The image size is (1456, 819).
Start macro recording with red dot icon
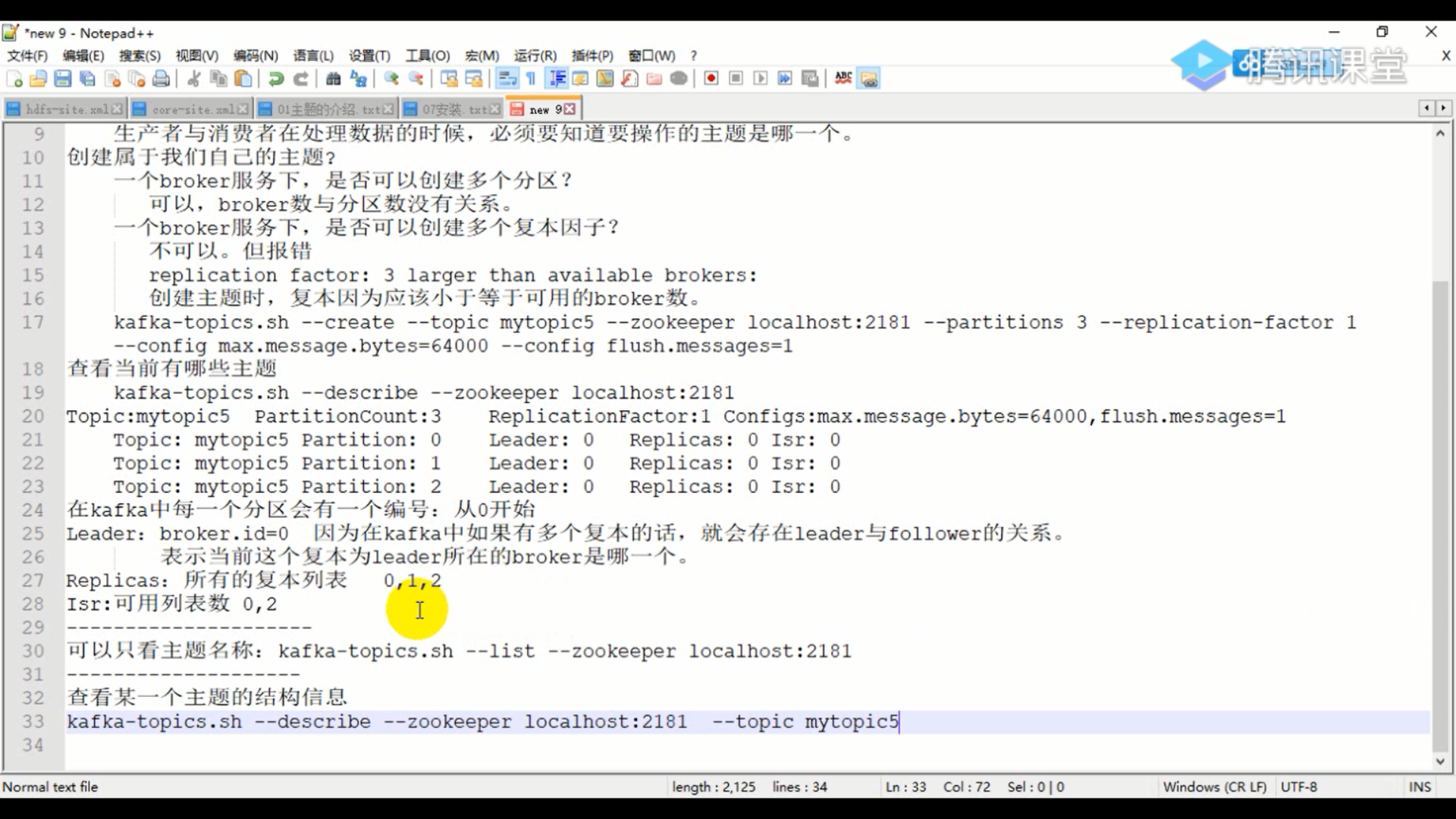pos(711,79)
